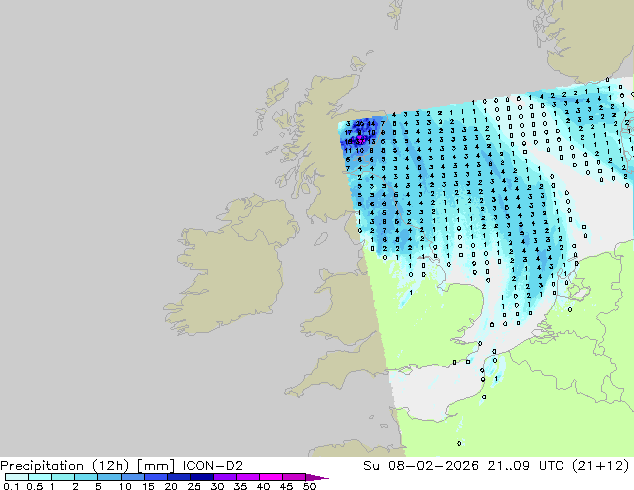Click the '15' legend scale value

[148, 486]
